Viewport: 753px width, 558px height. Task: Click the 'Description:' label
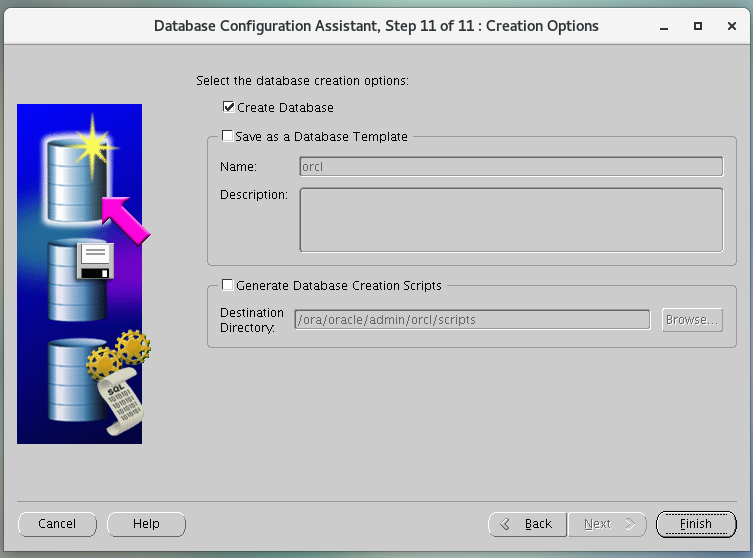(254, 195)
